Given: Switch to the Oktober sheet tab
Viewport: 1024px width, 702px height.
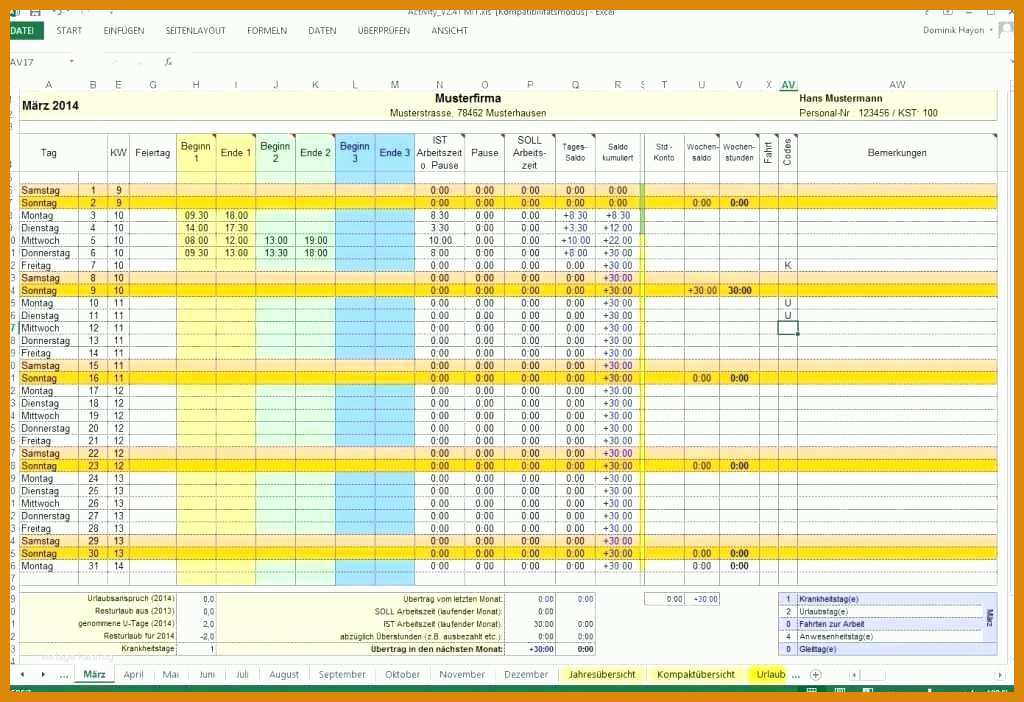Looking at the screenshot, I should 402,675.
